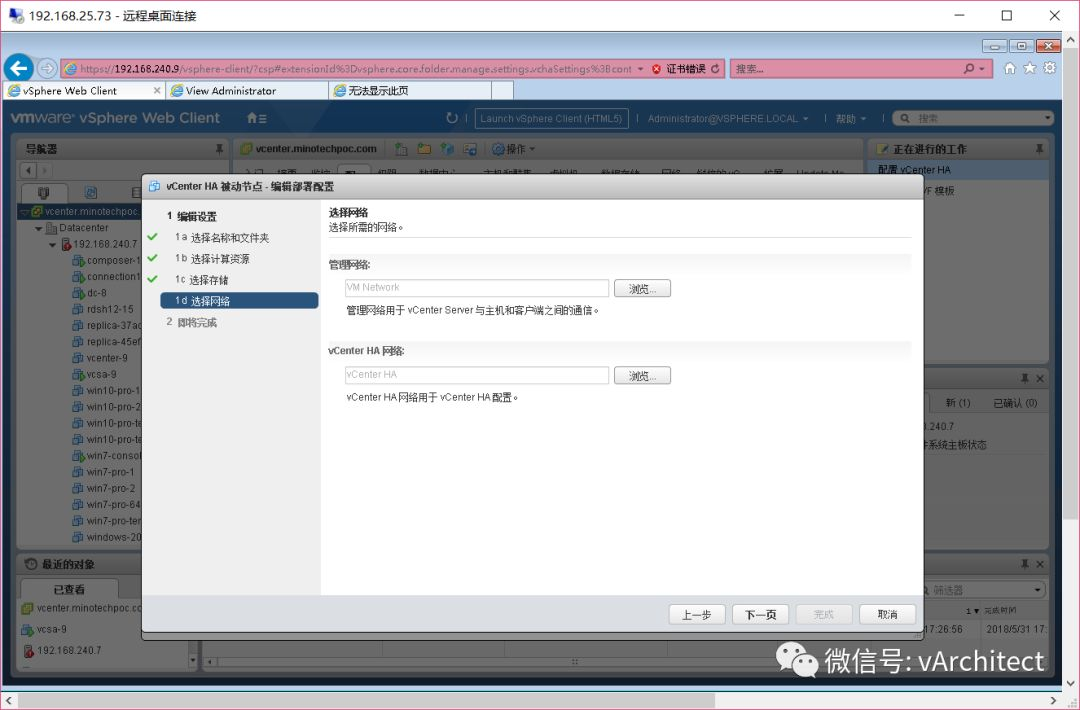Select composer VM in tree
The height and width of the screenshot is (710, 1080).
[x=106, y=260]
